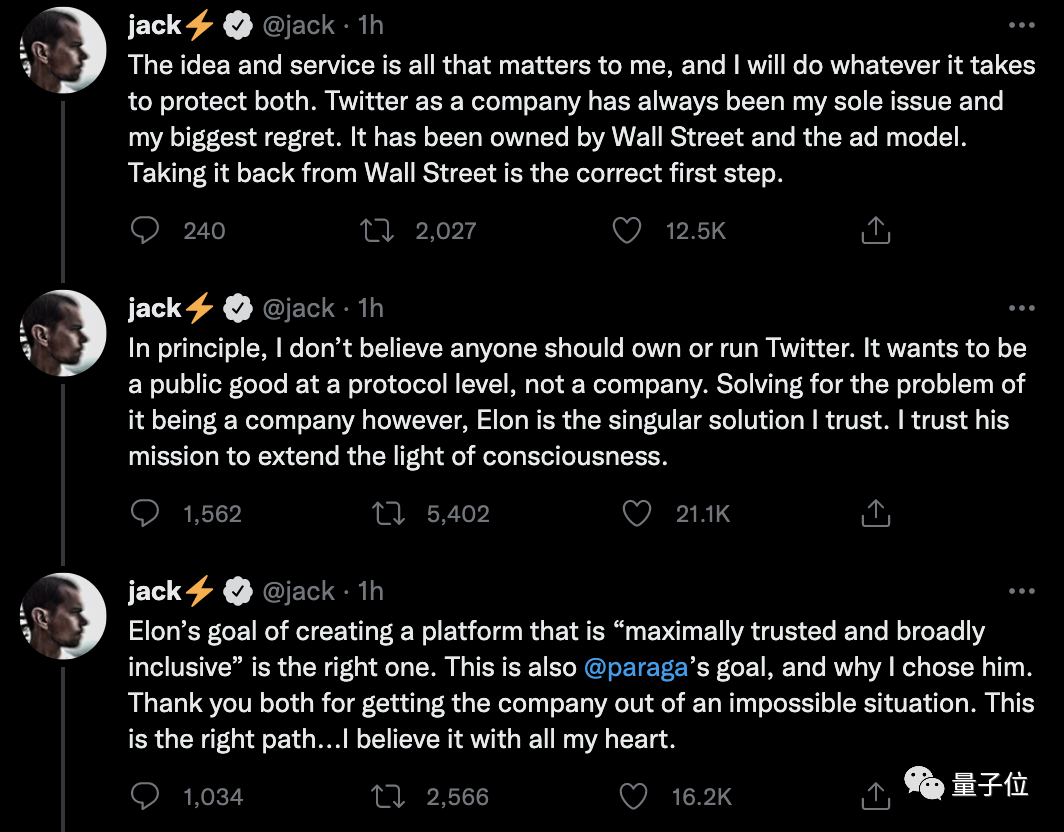The image size is (1064, 832).
Task: Share the Wall Street tweet
Action: pos(875,231)
